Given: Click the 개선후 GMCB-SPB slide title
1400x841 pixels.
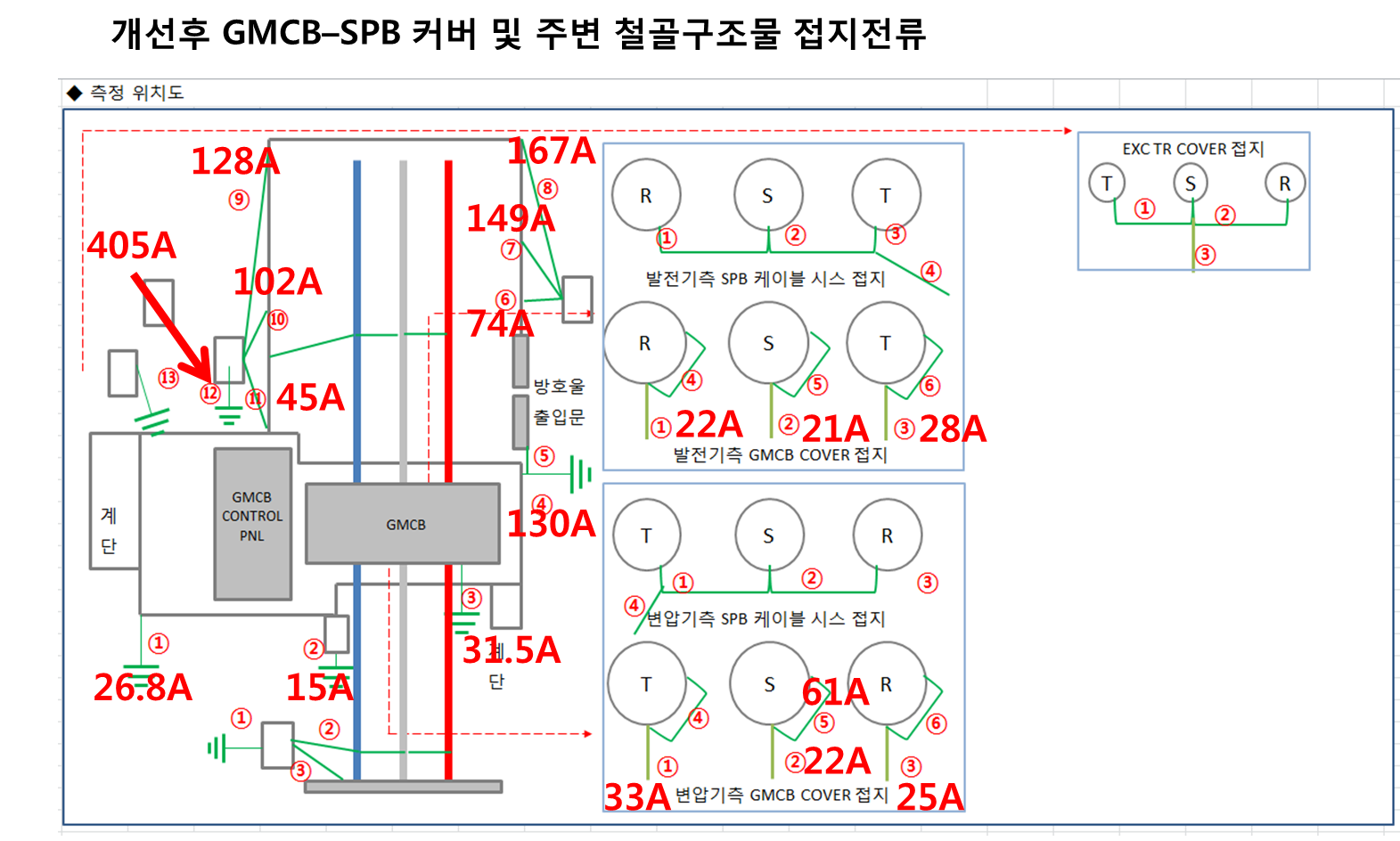Looking at the screenshot, I should click(x=518, y=34).
